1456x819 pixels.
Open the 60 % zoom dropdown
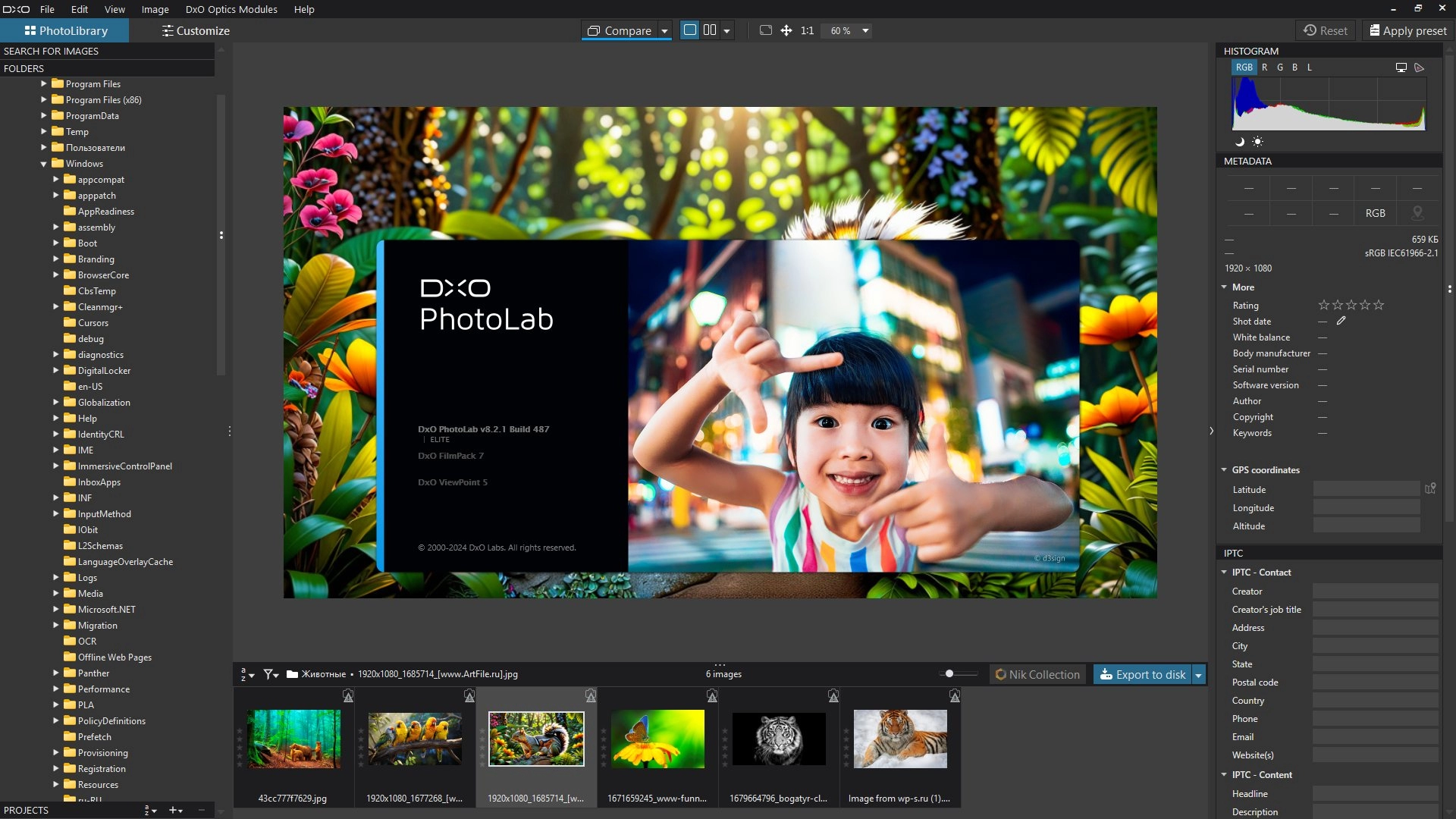[x=865, y=31]
